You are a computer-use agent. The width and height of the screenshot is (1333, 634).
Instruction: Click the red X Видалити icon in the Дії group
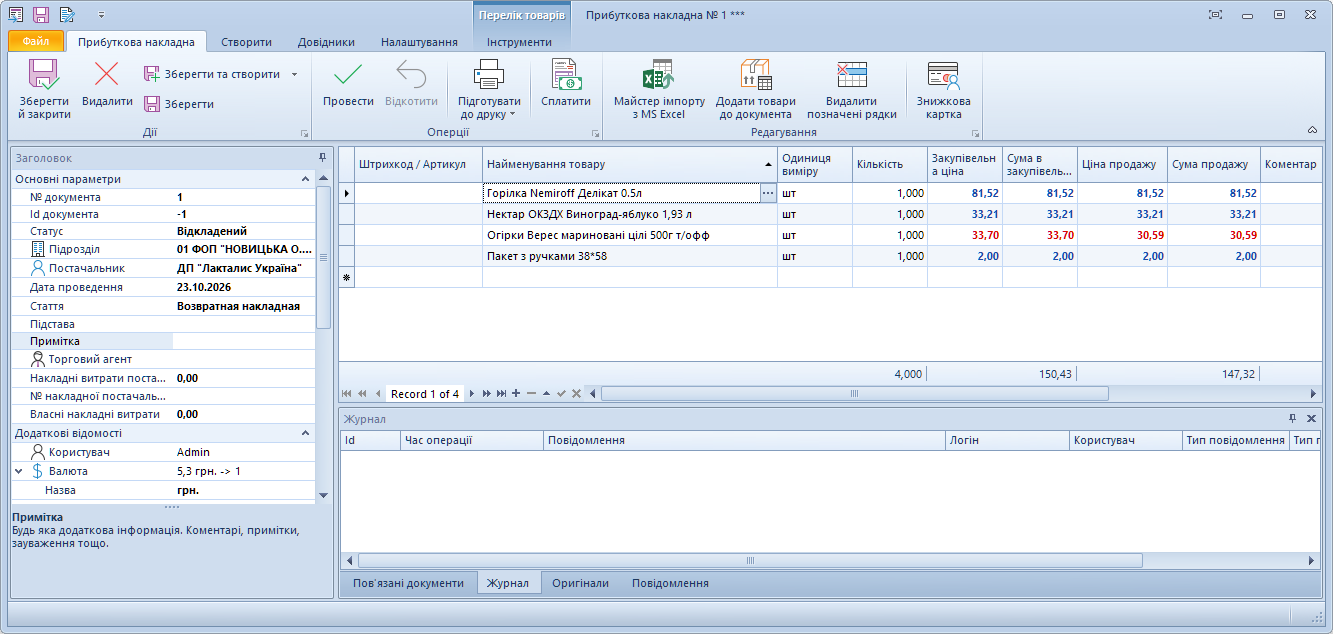(106, 74)
